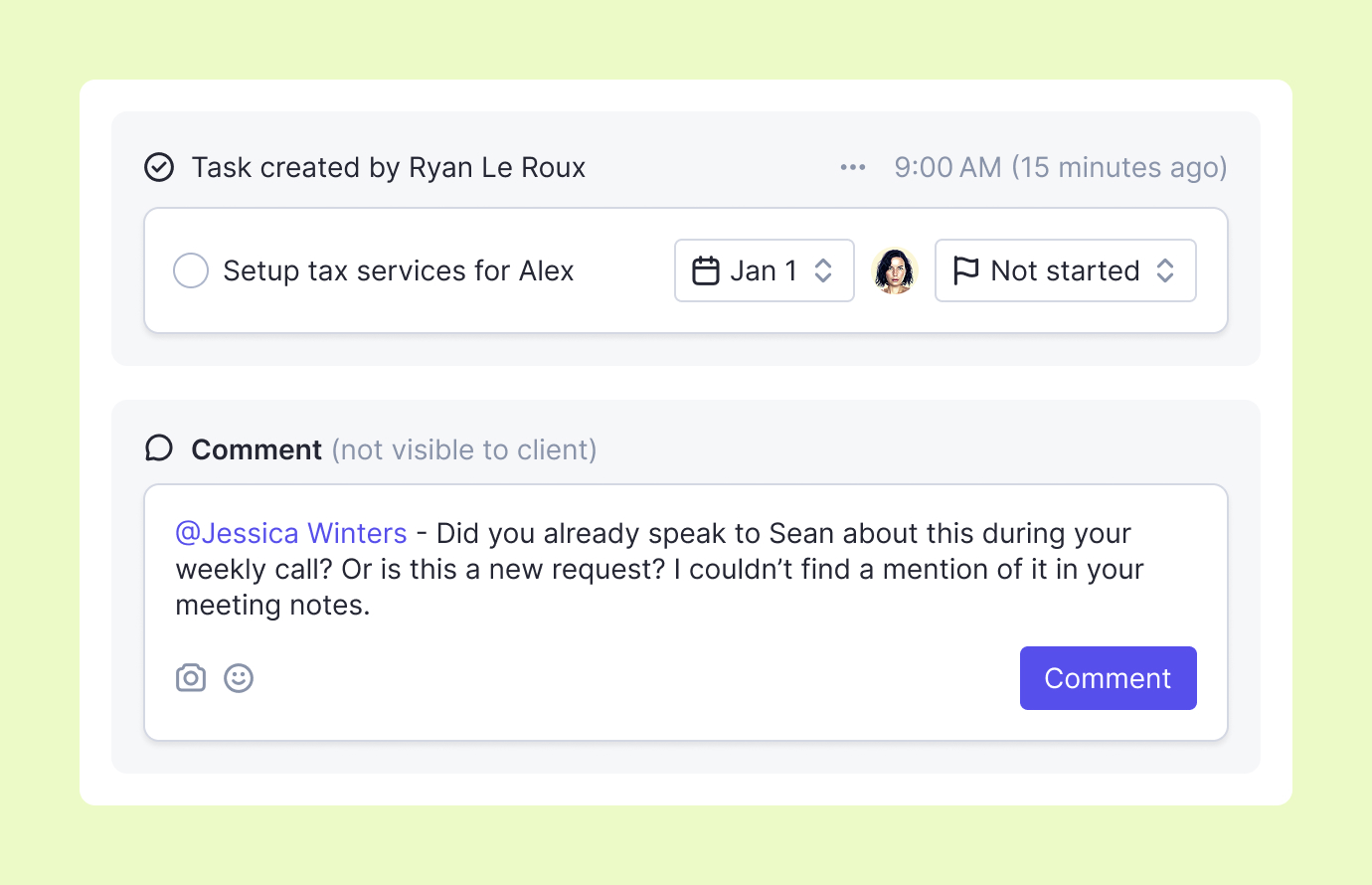The height and width of the screenshot is (885, 1372).
Task: Click the check-circle icon beside Task created
Action: 159,167
